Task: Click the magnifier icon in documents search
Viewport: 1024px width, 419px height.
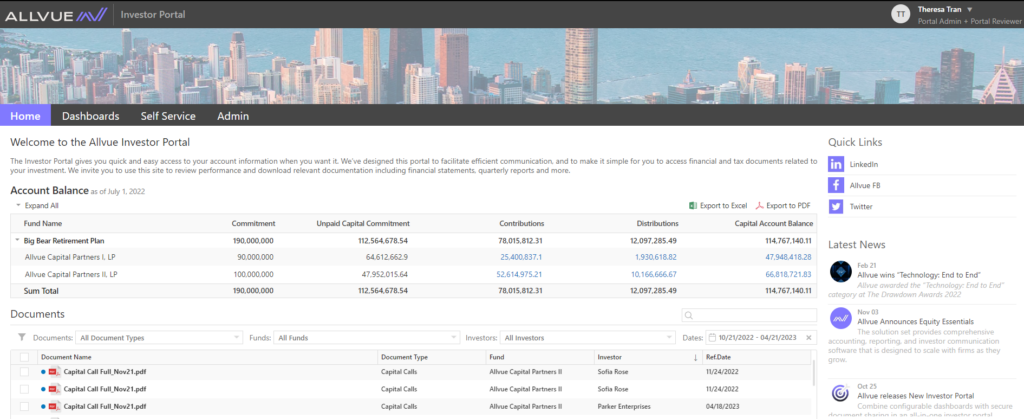Action: point(688,315)
